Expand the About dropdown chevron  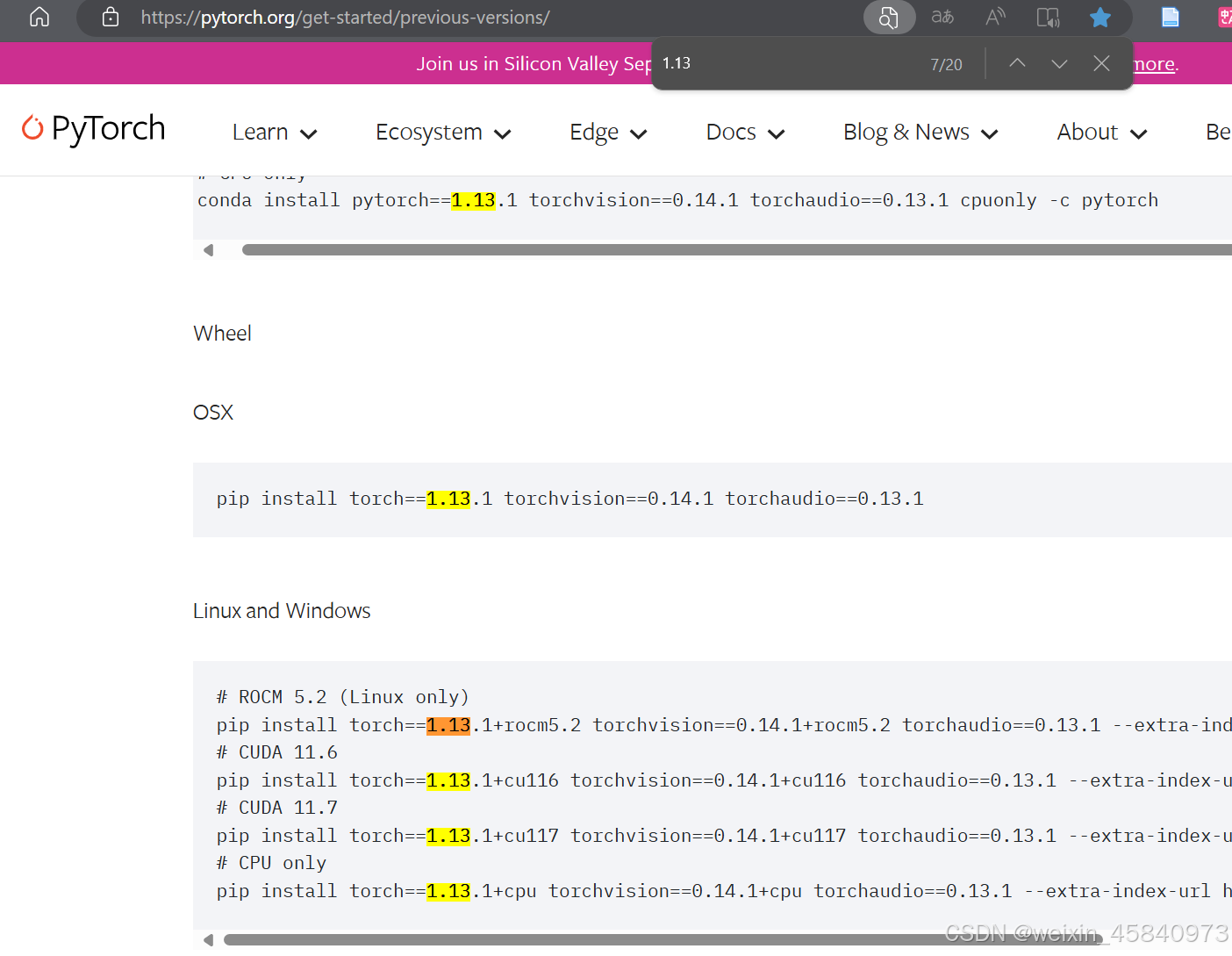click(x=1139, y=134)
